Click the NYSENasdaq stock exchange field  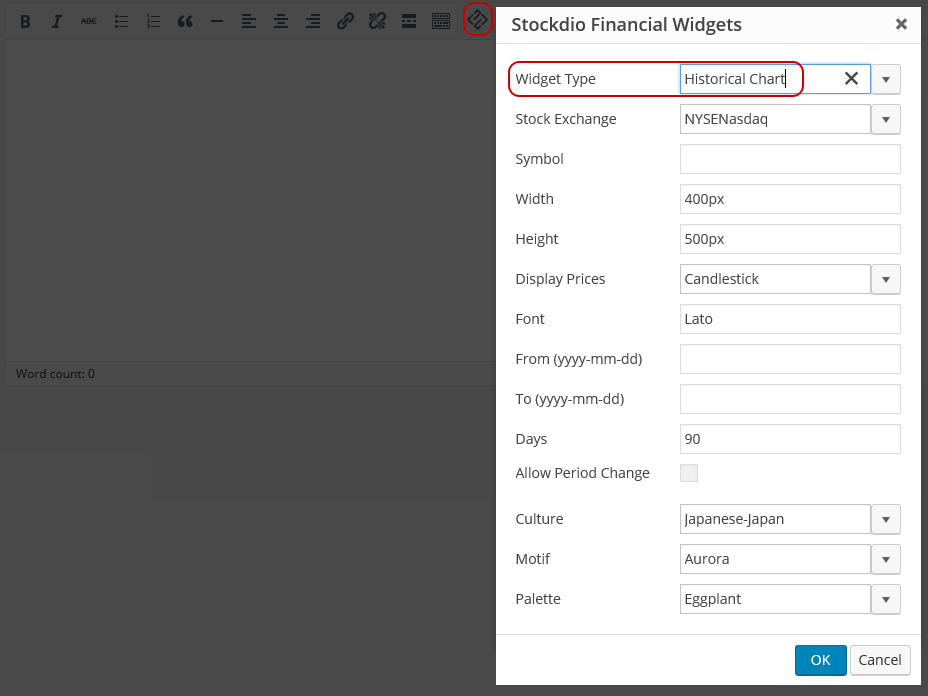click(775, 119)
